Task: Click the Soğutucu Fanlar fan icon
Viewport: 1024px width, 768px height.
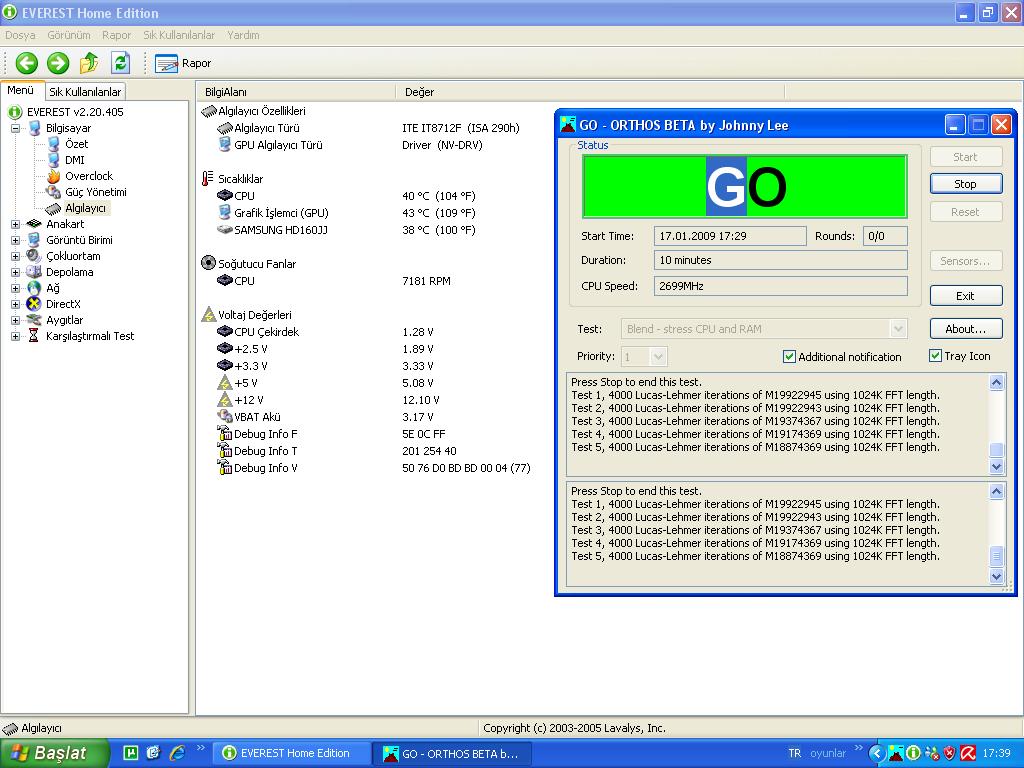Action: 208,263
